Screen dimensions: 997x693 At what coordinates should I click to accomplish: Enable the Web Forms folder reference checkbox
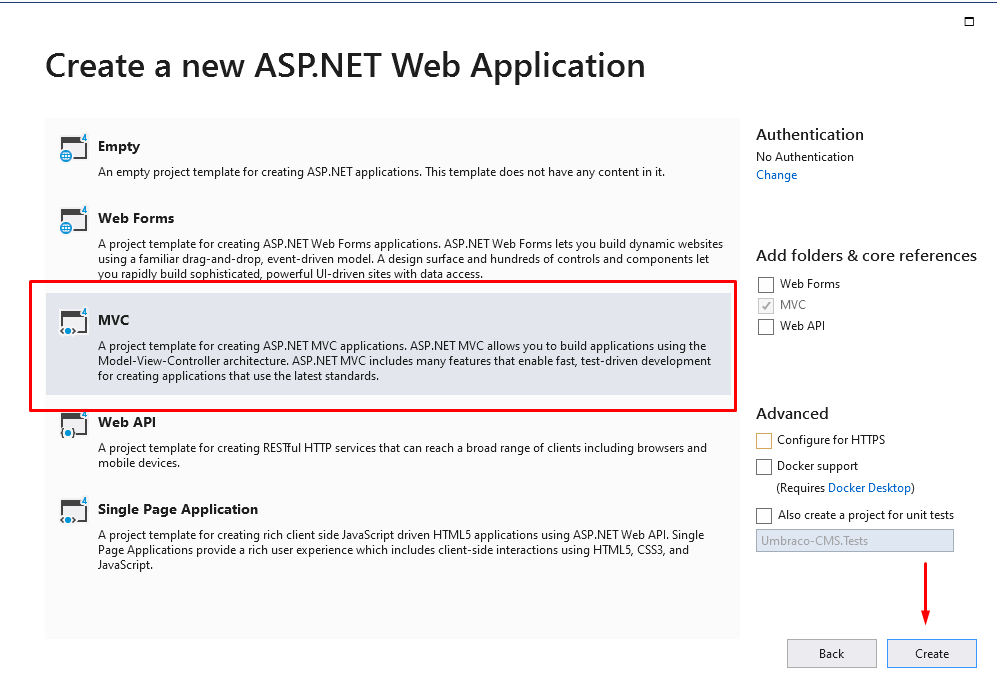766,284
